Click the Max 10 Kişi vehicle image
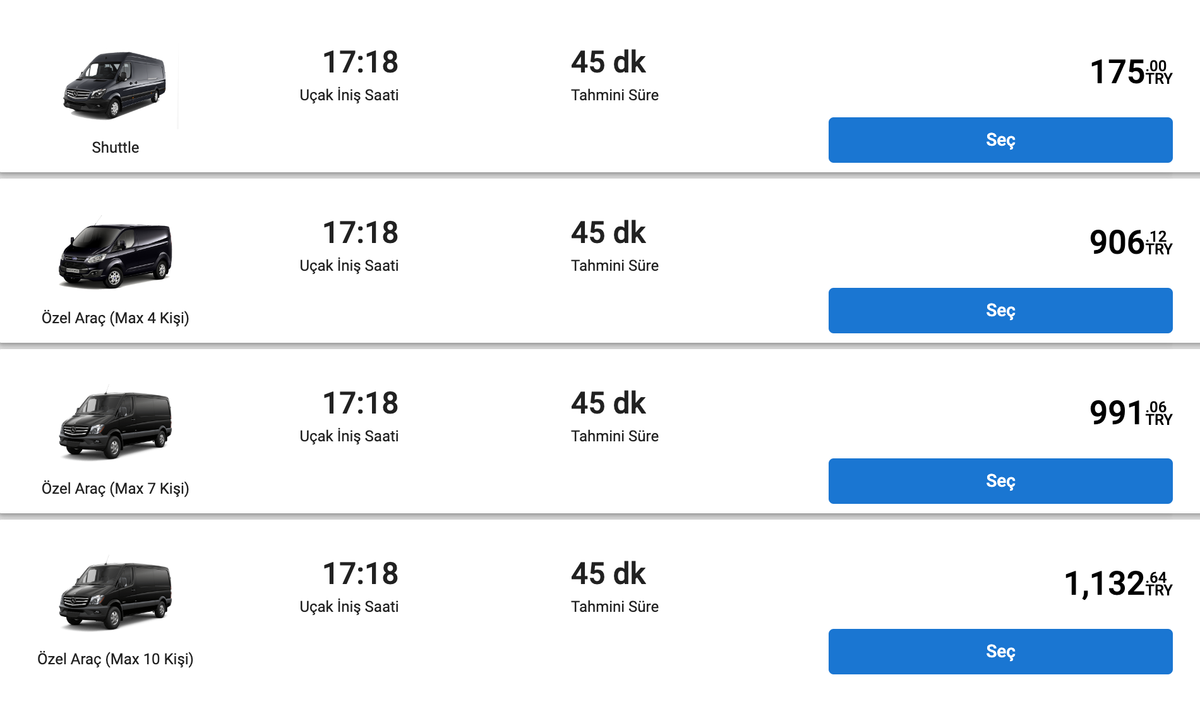Image resolution: width=1200 pixels, height=726 pixels. tap(115, 597)
